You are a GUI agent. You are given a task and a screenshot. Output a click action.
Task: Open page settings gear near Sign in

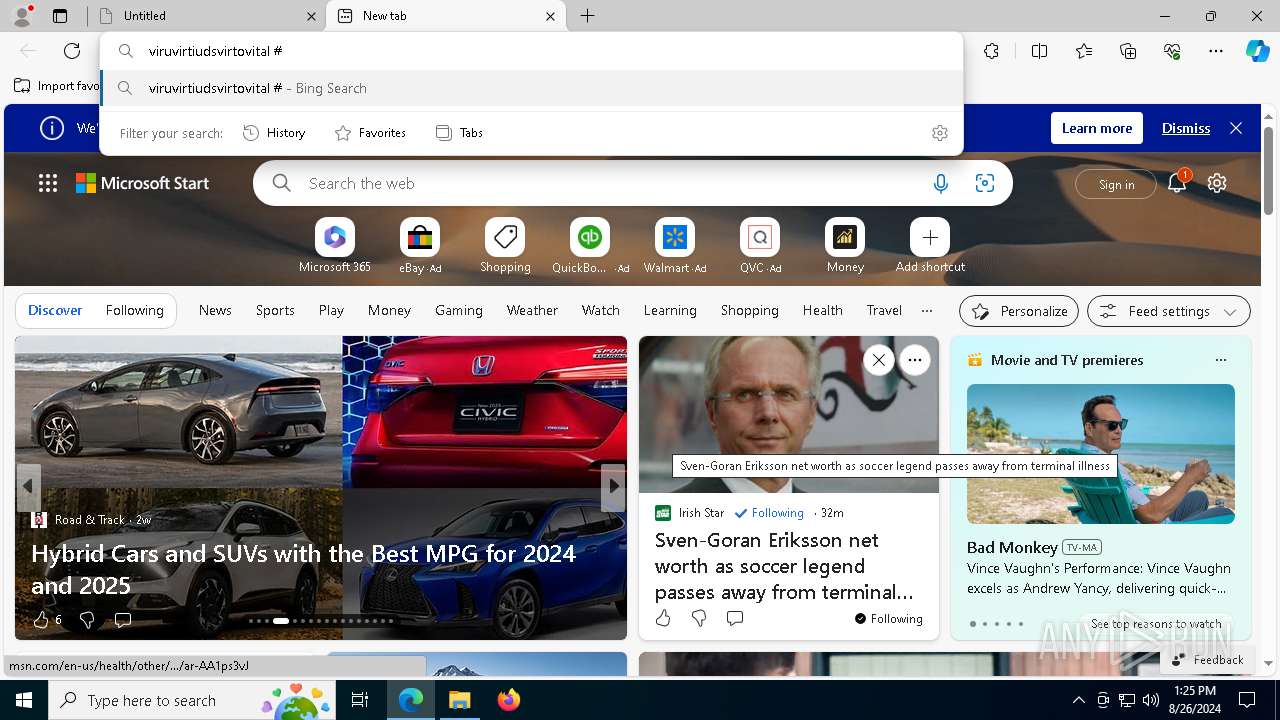pyautogui.click(x=1217, y=183)
